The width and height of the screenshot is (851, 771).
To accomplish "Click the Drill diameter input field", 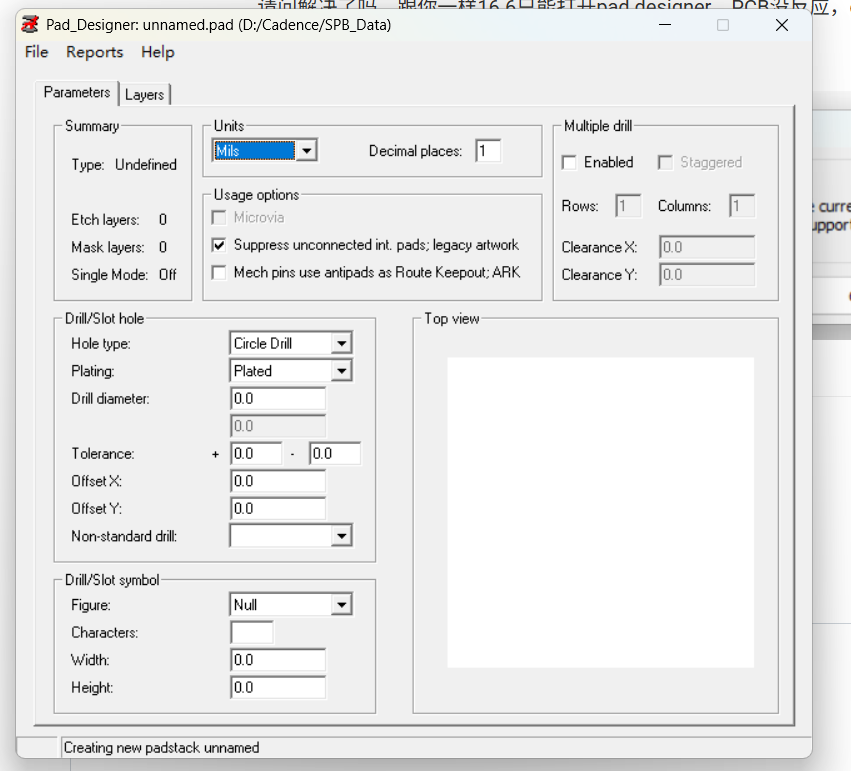I will point(278,399).
